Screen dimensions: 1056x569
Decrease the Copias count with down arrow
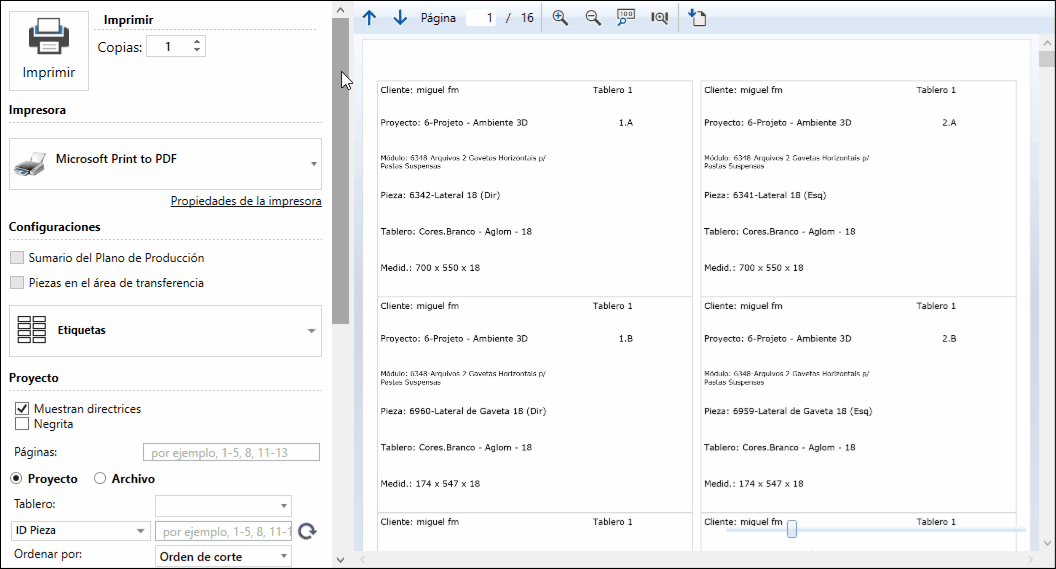pyautogui.click(x=197, y=51)
